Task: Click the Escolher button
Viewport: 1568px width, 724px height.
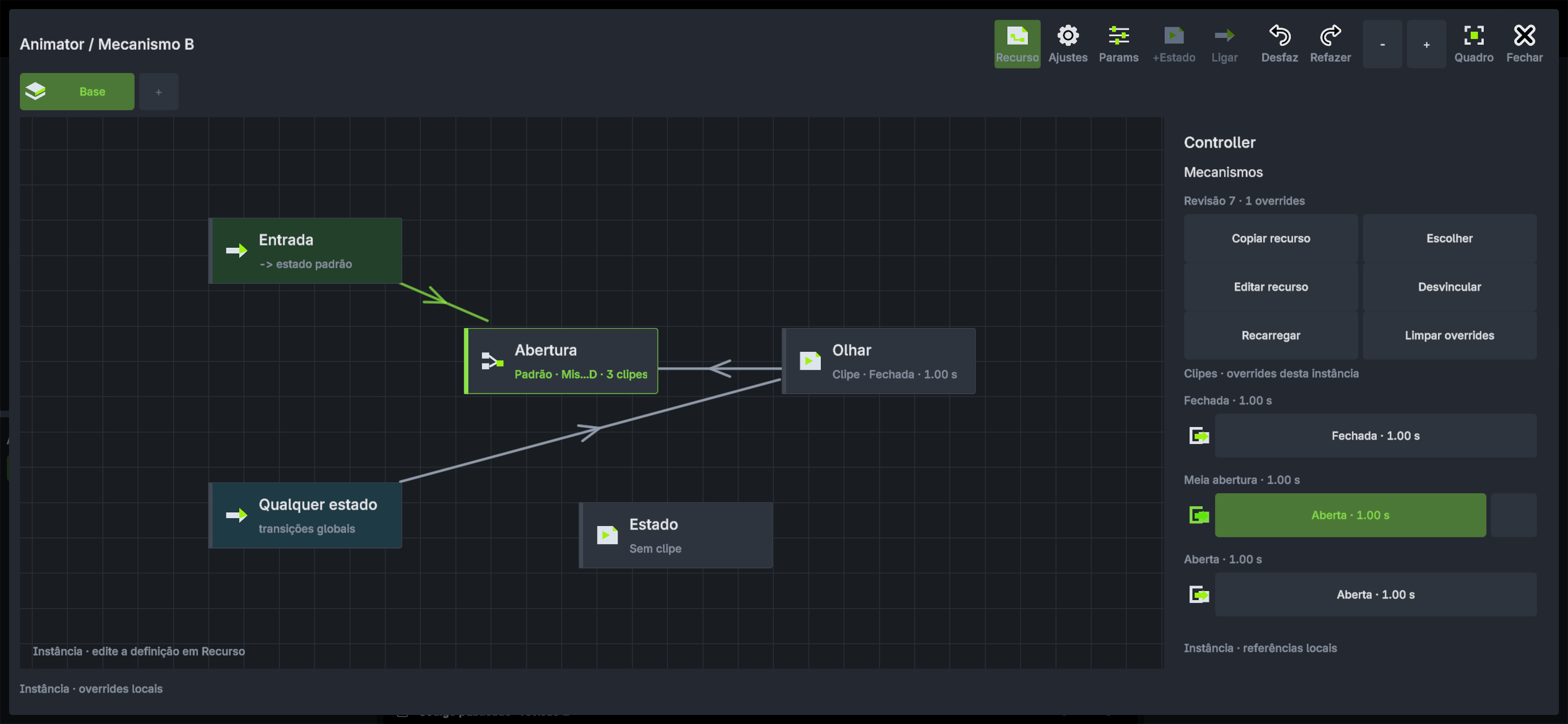Action: 1449,238
